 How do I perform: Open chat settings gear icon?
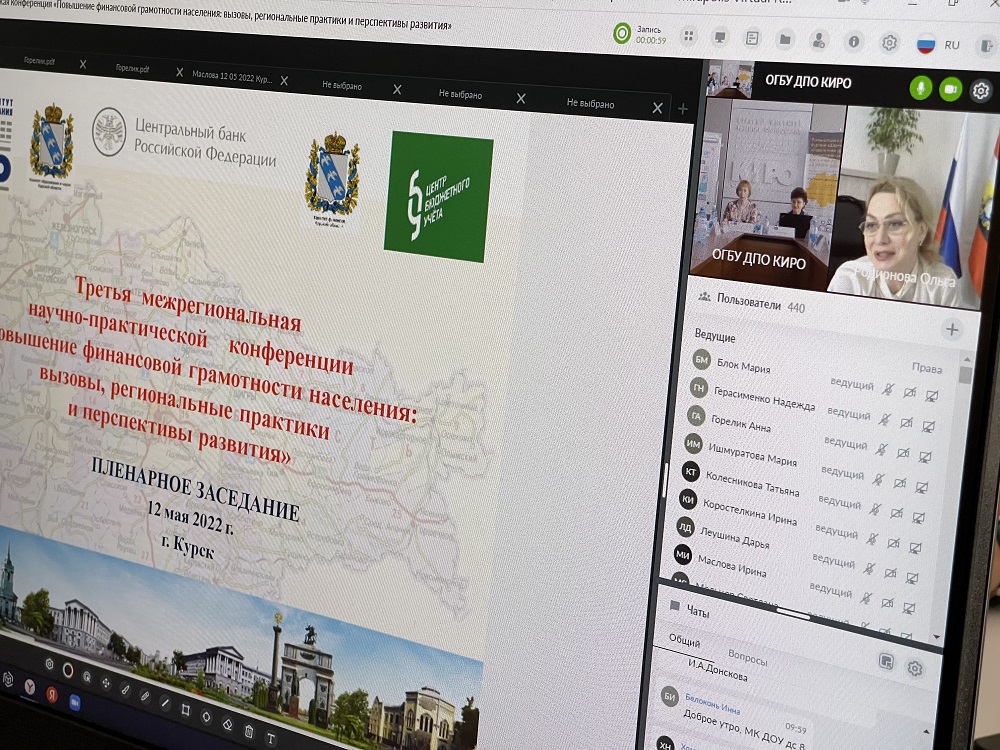point(914,668)
